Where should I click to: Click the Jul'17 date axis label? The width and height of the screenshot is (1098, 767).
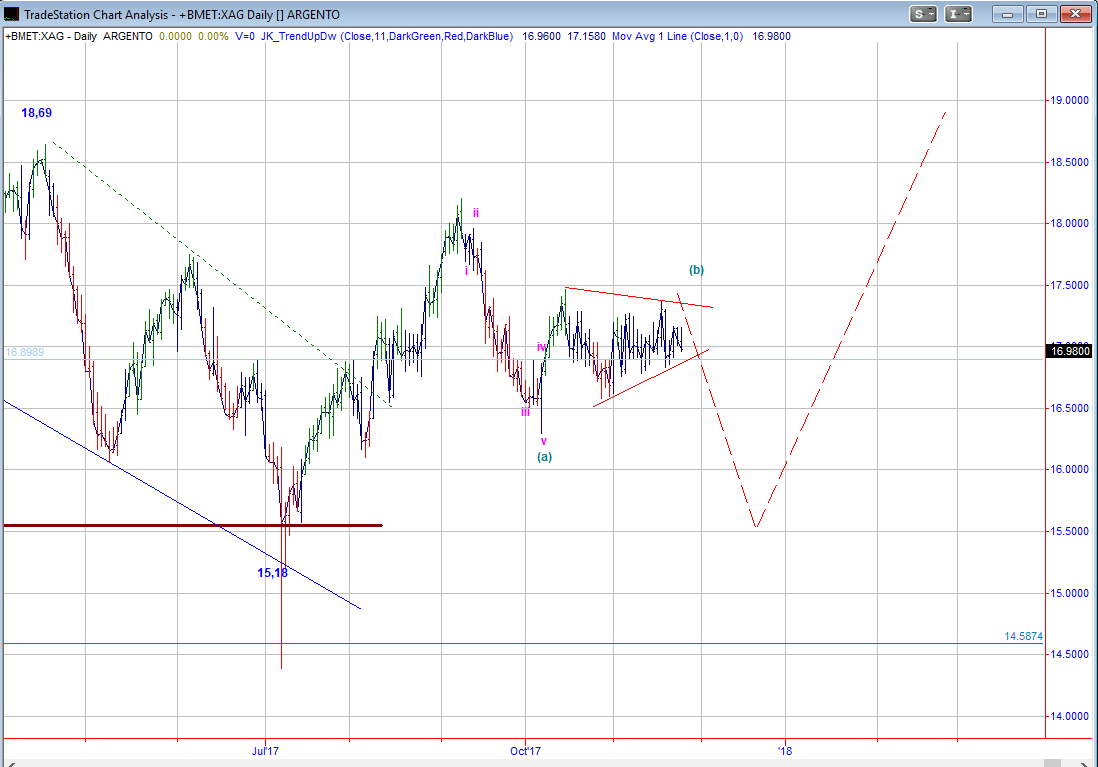265,751
